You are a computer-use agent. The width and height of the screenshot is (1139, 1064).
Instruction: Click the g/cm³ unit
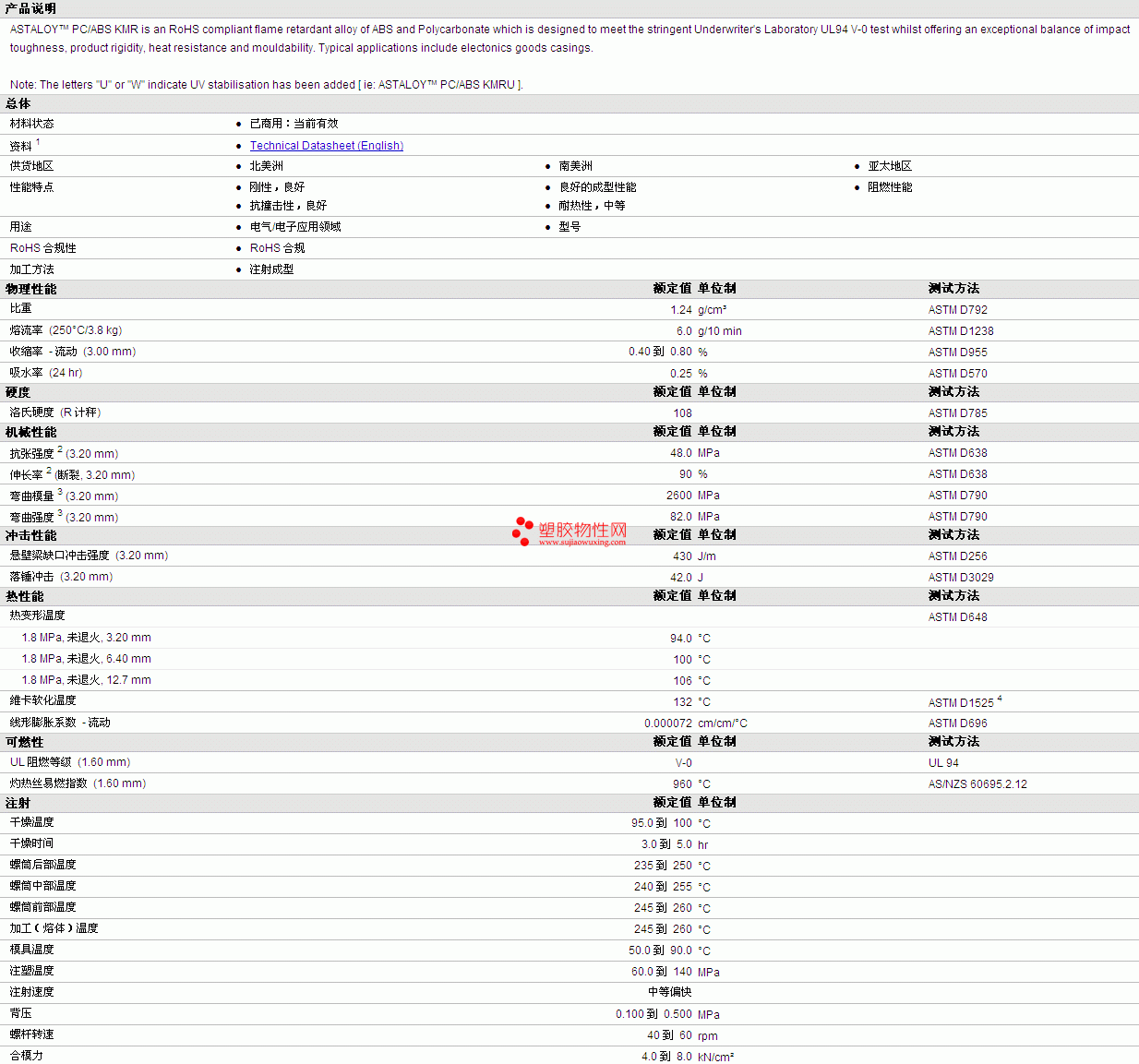[713, 310]
